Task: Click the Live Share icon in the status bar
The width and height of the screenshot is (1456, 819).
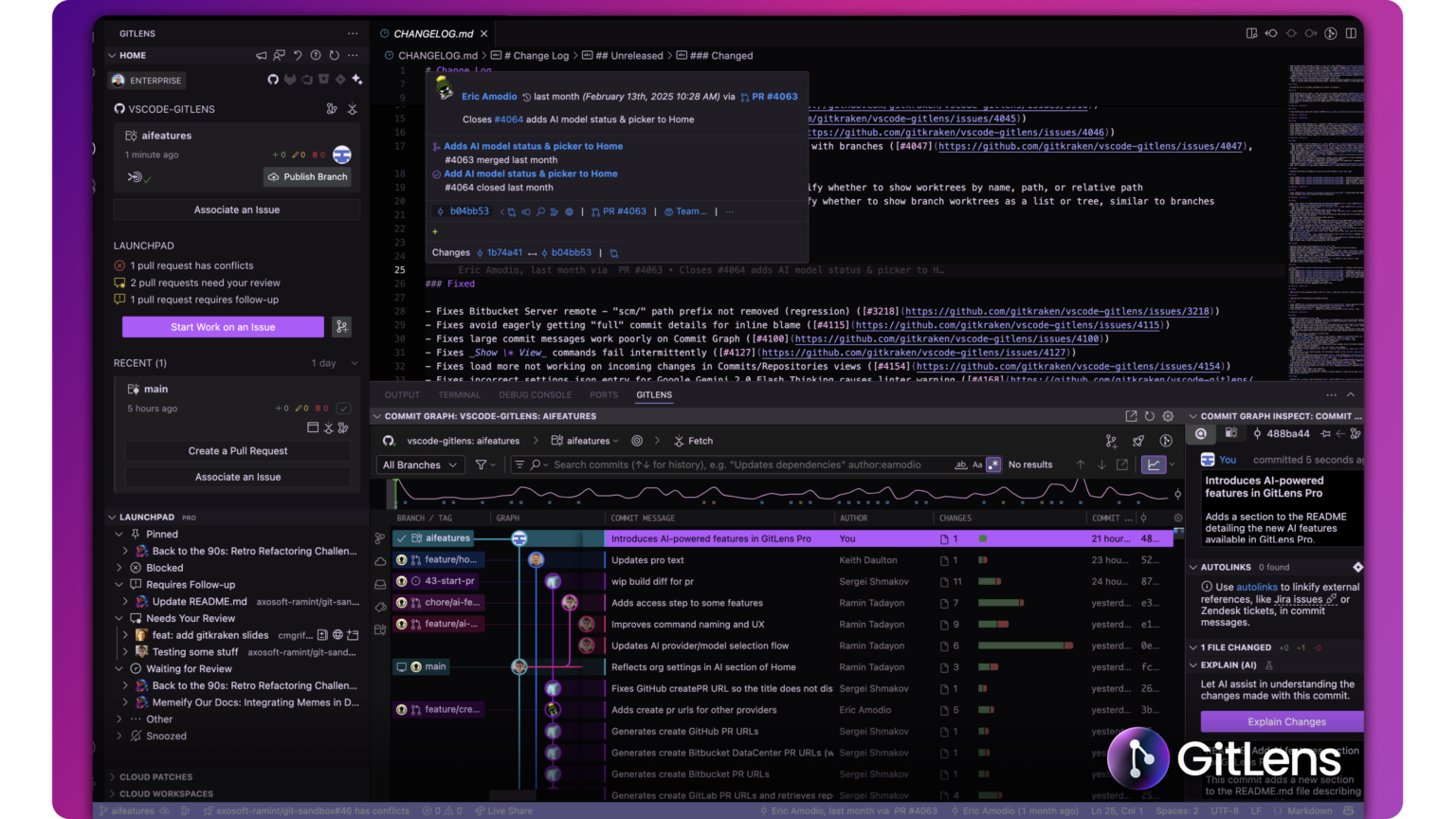Action: [503, 810]
